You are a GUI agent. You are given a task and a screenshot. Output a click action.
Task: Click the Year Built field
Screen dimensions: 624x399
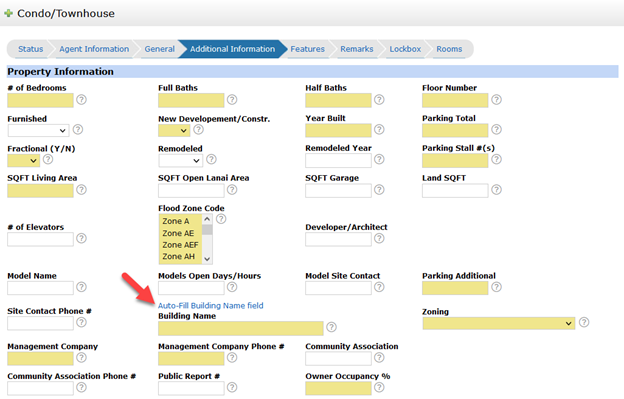[x=338, y=130]
